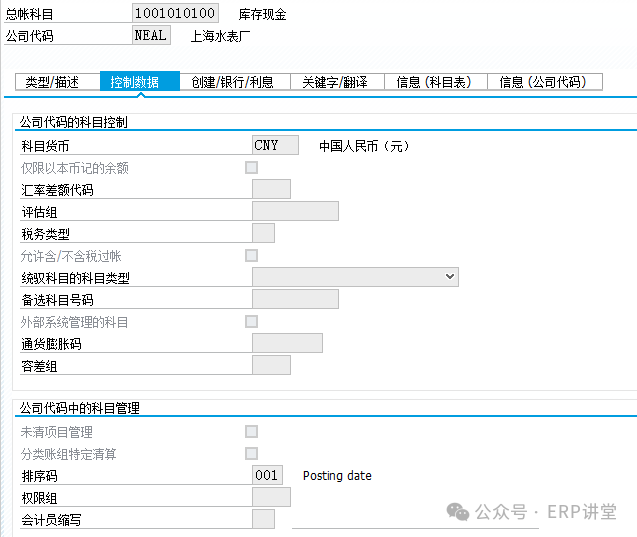This screenshot has height=537, width=637.
Task: Go to the 关键字/翻译 tab
Action: click(x=336, y=82)
